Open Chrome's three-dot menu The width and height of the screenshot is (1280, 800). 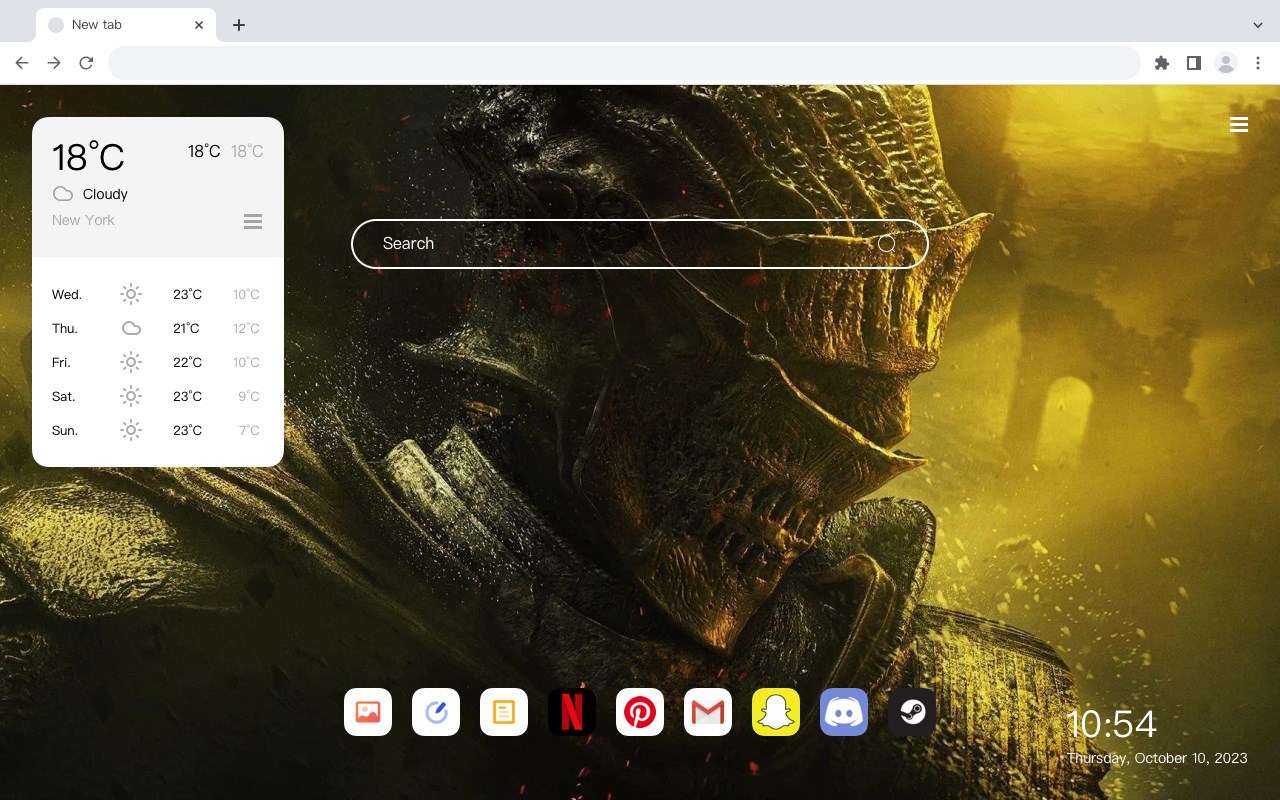1258,63
